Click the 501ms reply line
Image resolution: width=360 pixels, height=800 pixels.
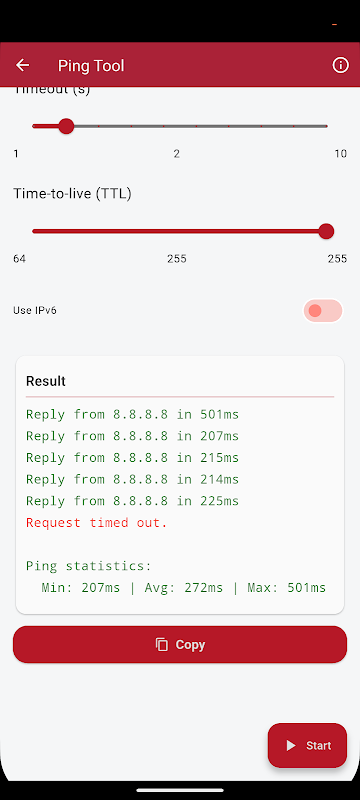pyautogui.click(x=133, y=414)
